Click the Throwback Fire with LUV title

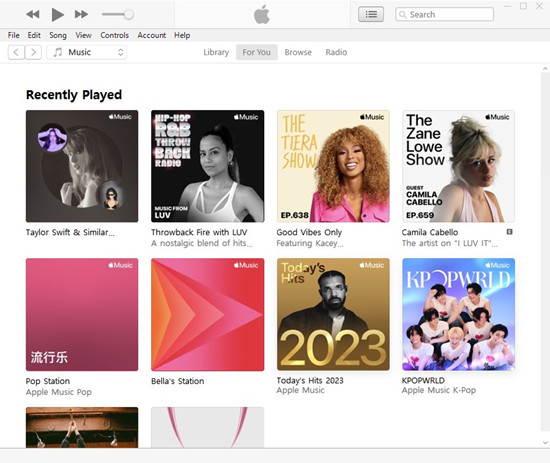199,232
